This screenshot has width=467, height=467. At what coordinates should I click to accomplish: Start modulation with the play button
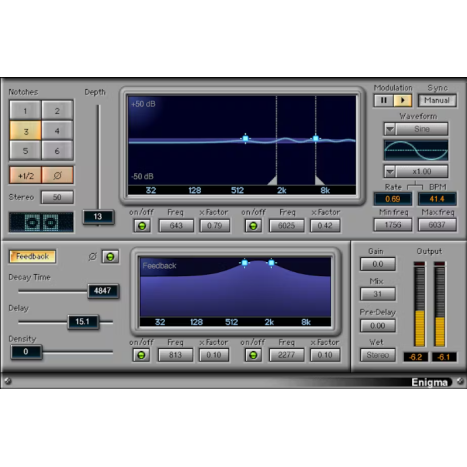[403, 100]
